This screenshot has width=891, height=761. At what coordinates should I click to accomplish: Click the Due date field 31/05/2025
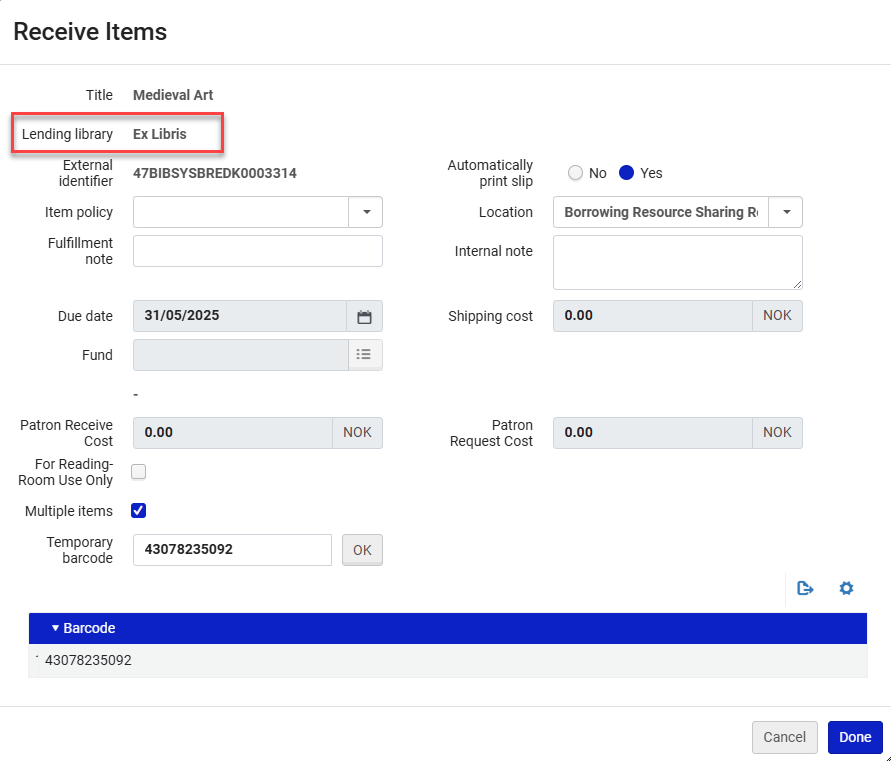240,316
